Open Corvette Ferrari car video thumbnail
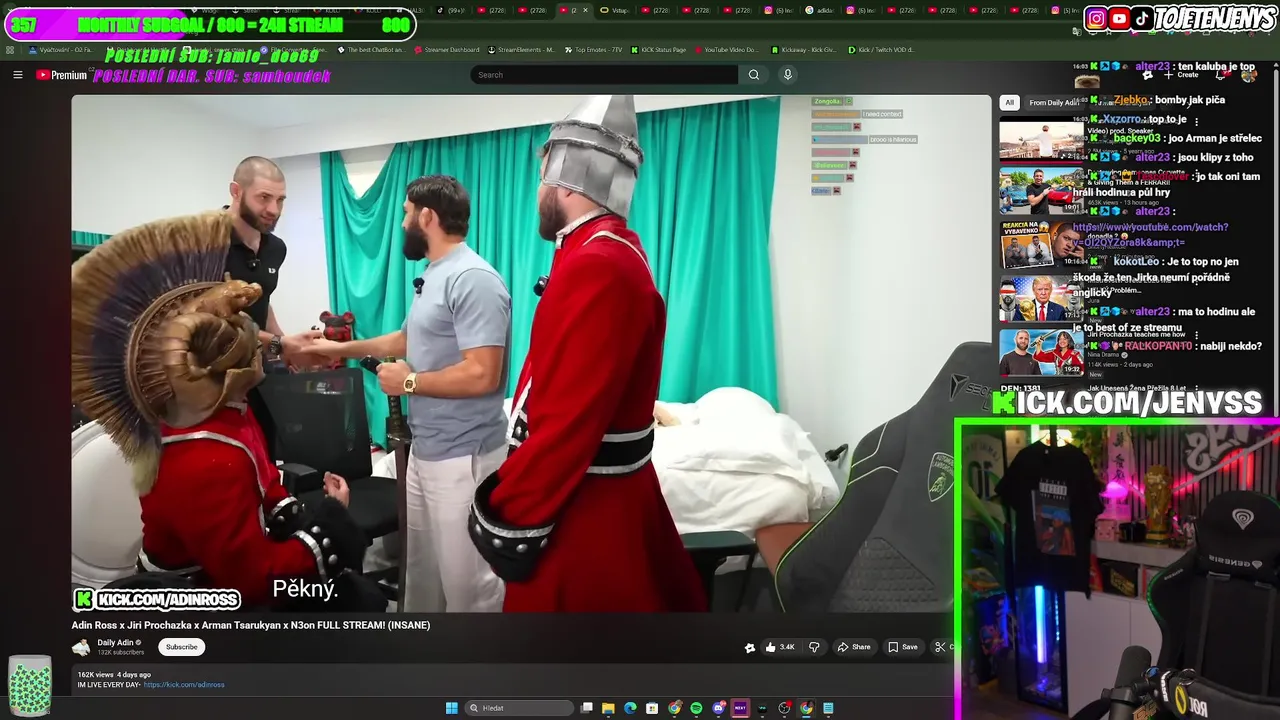The height and width of the screenshot is (720, 1280). (x=1041, y=191)
